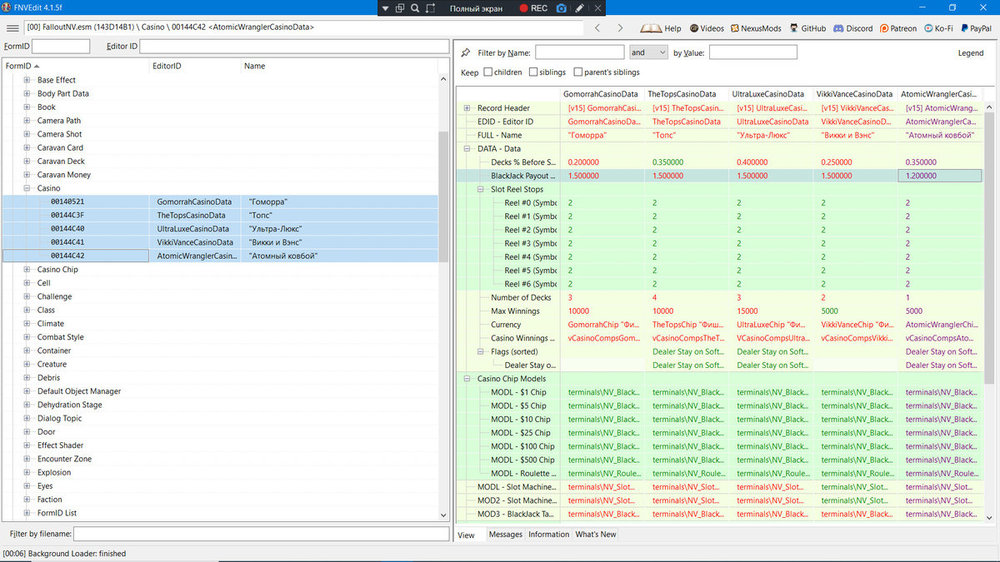Expand the Base Effect tree node

(27, 80)
